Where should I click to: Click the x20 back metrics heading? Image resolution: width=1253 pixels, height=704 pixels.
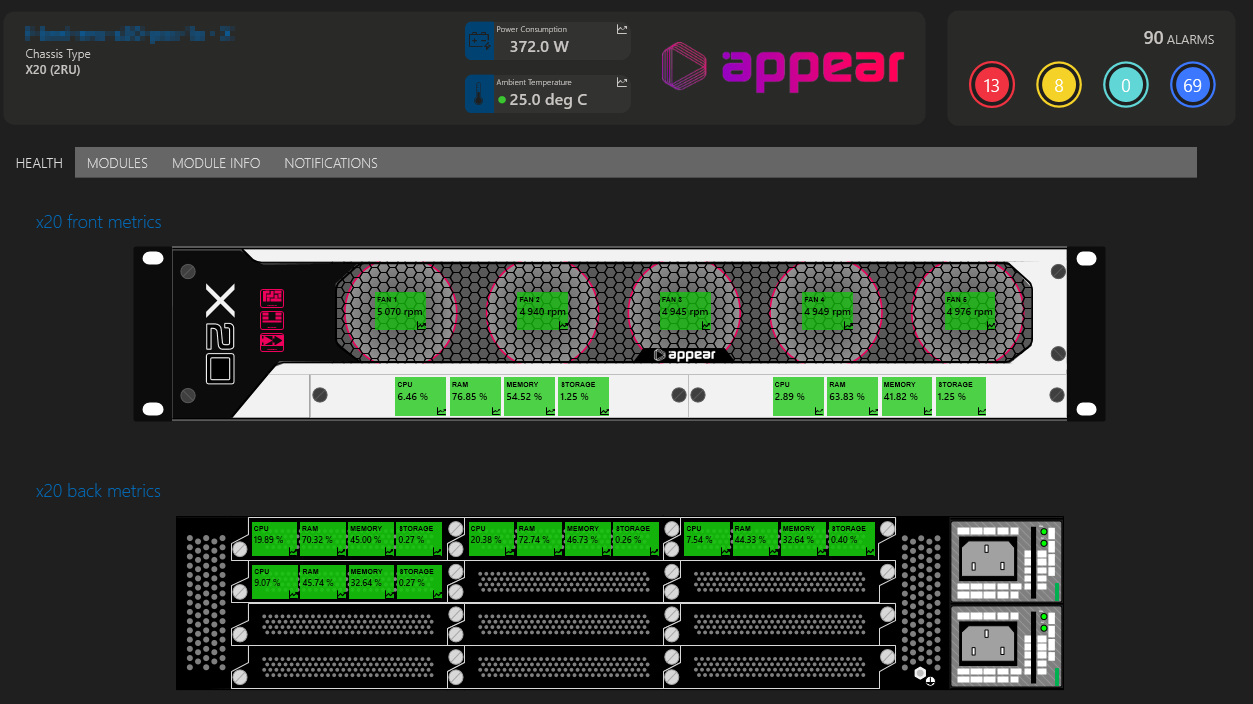(98, 491)
